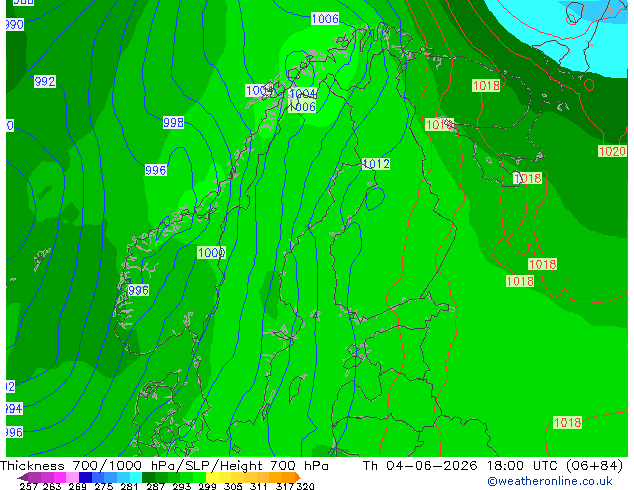Image resolution: width=634 pixels, height=490 pixels.
Task: Click the 1020 isobar label
Action: tap(612, 152)
